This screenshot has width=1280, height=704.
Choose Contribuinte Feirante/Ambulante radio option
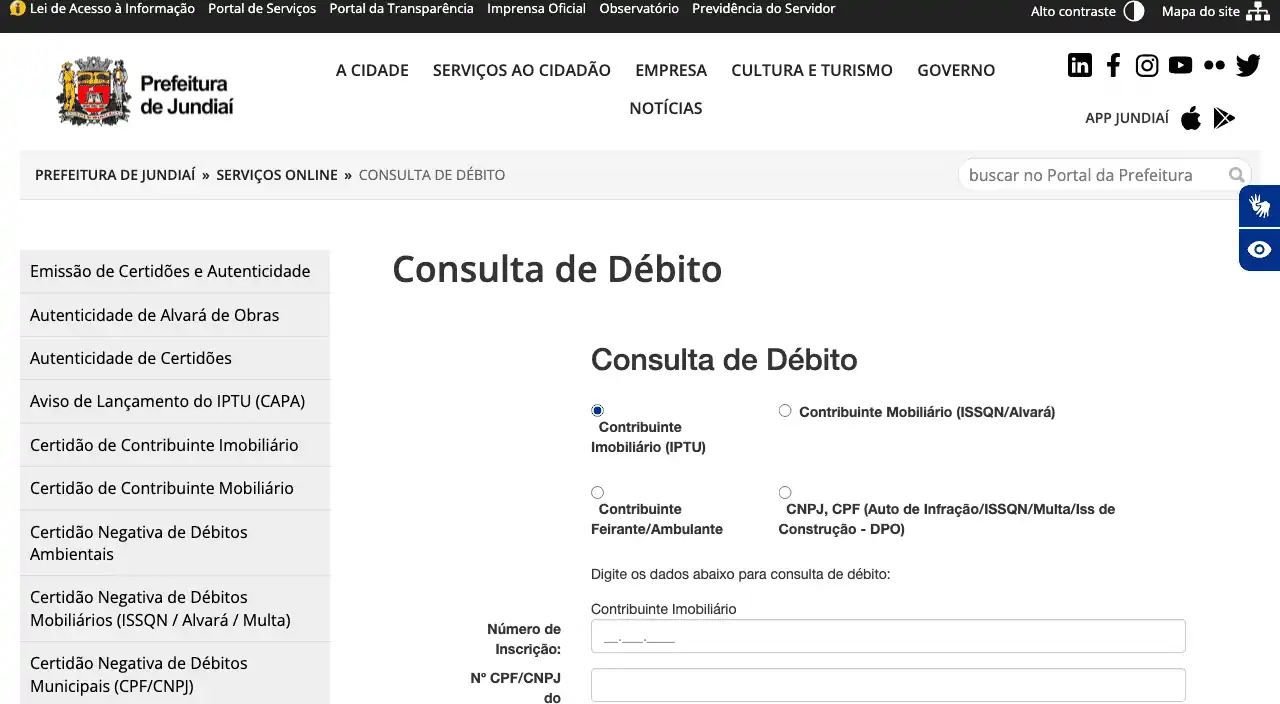pos(598,492)
